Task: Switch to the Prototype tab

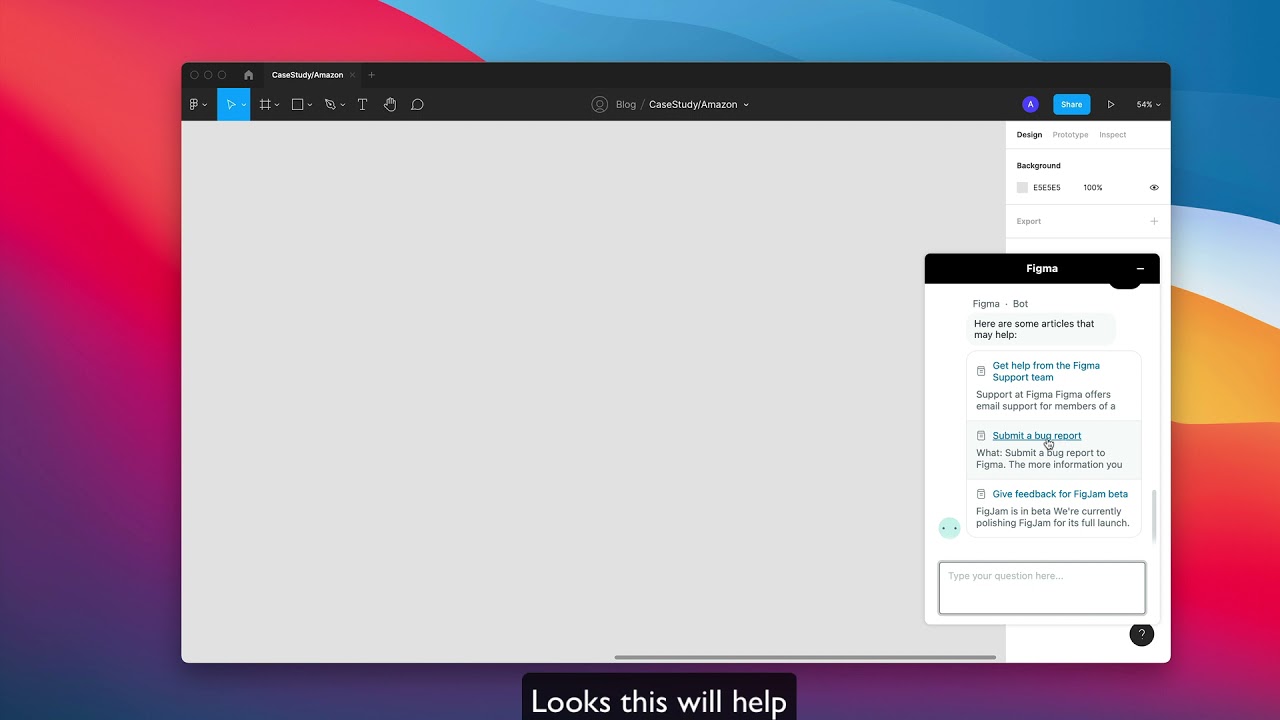Action: tap(1070, 135)
